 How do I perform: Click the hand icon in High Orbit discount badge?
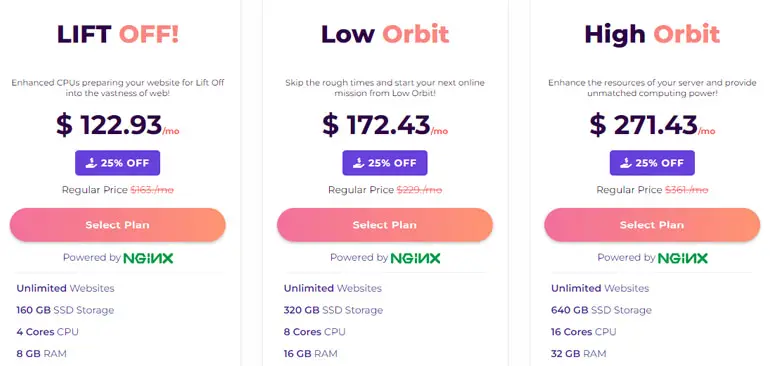626,163
